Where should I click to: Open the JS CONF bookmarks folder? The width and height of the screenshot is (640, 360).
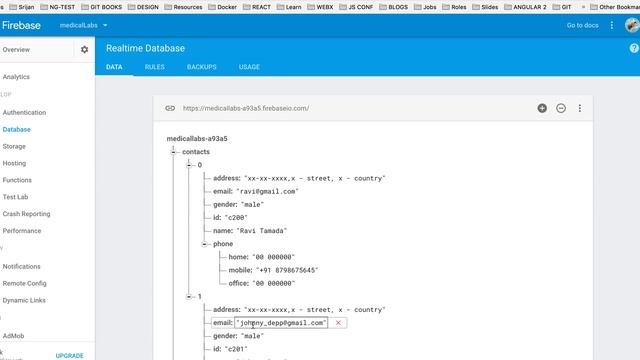coord(356,7)
